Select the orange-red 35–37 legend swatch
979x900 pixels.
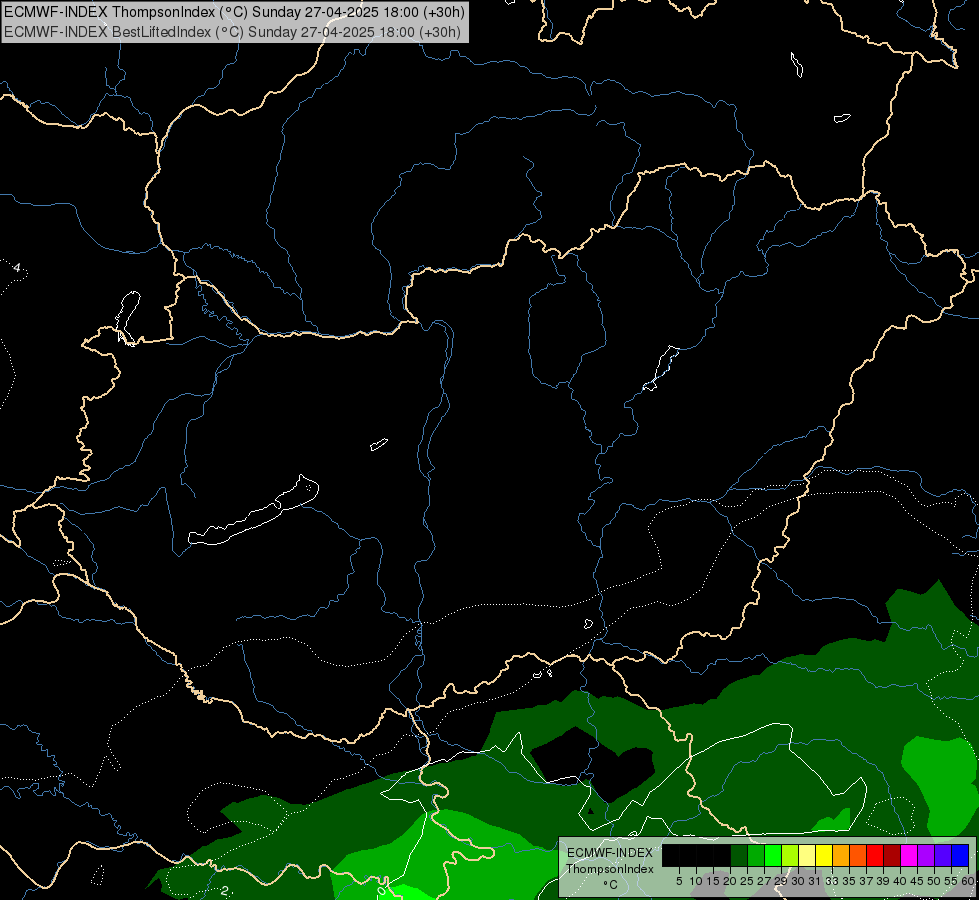pyautogui.click(x=858, y=855)
